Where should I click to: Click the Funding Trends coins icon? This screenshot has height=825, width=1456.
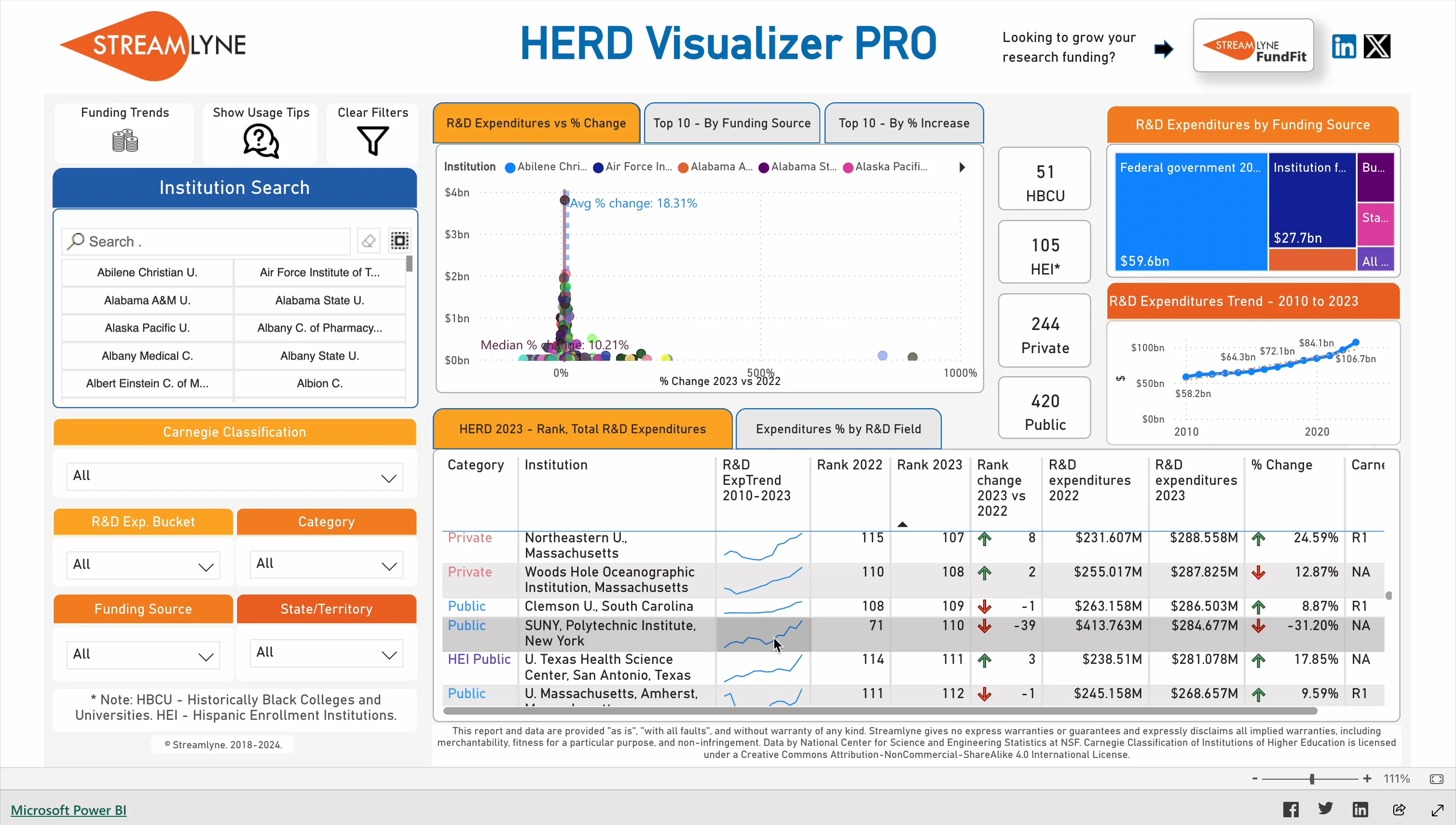124,140
